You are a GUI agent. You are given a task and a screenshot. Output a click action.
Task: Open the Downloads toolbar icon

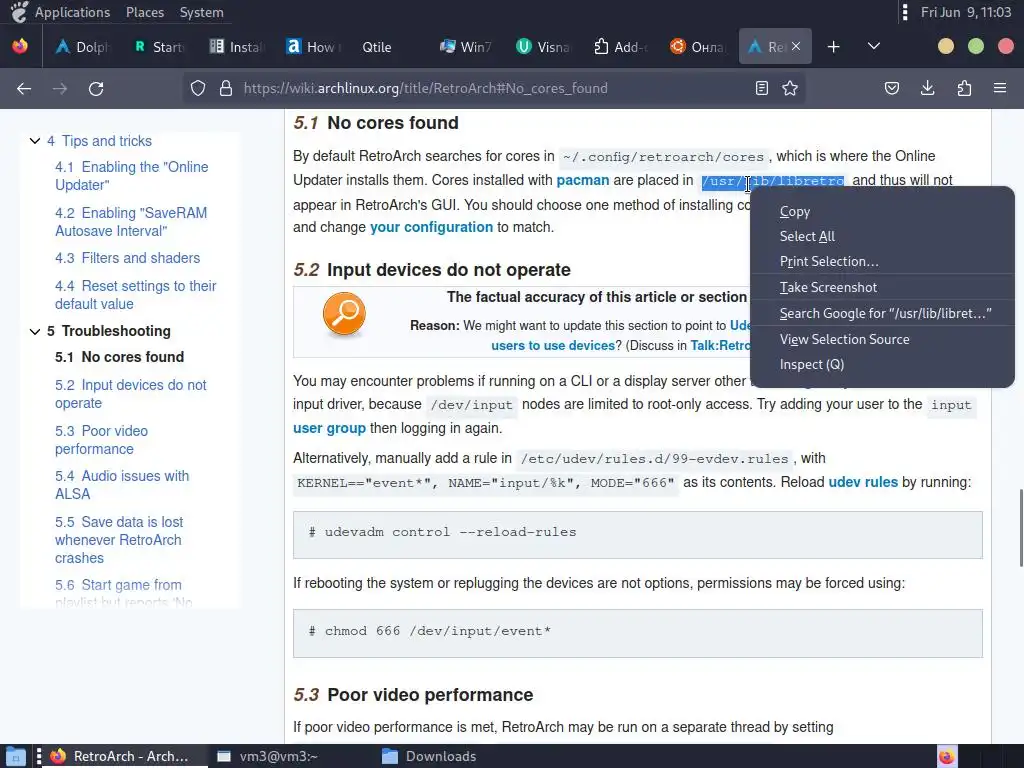927,88
